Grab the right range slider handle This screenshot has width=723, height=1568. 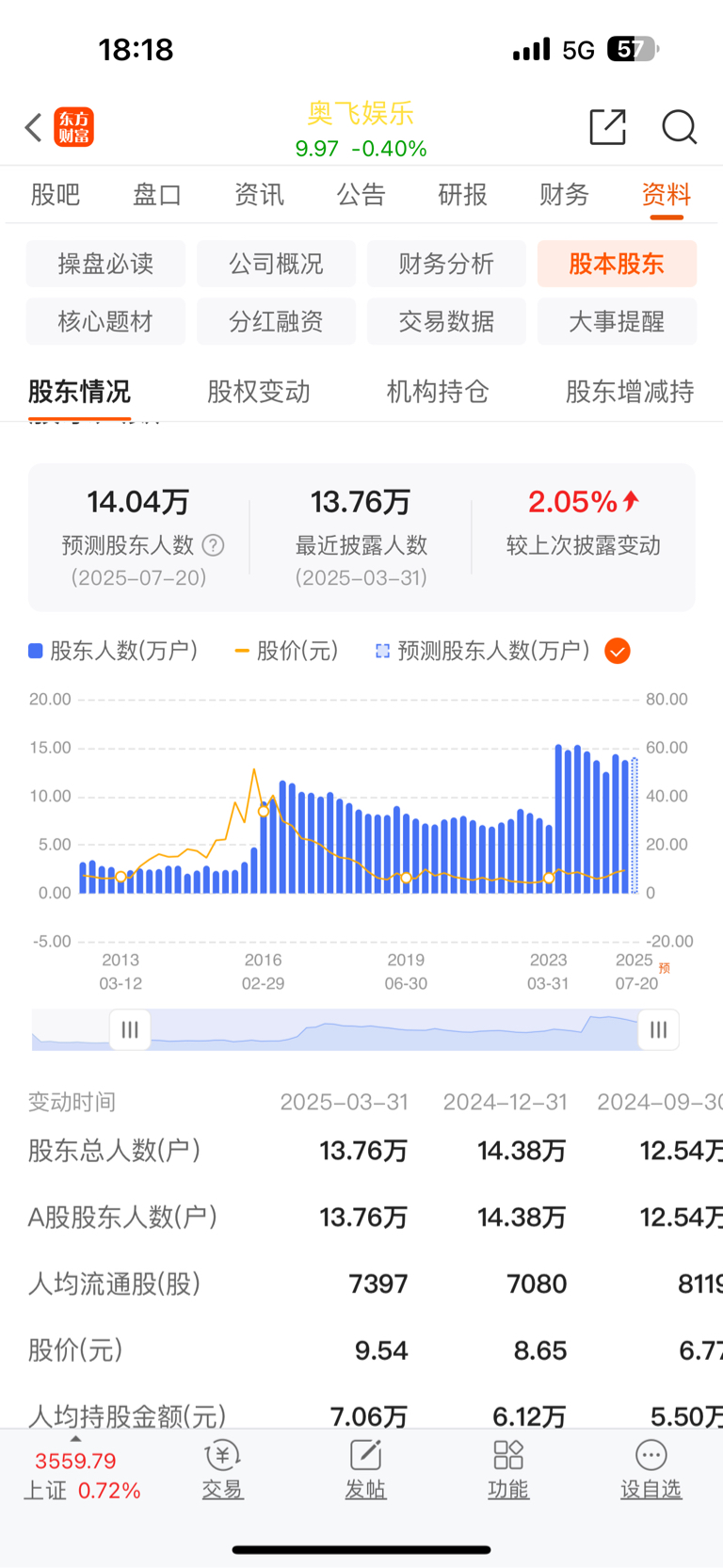(658, 1029)
